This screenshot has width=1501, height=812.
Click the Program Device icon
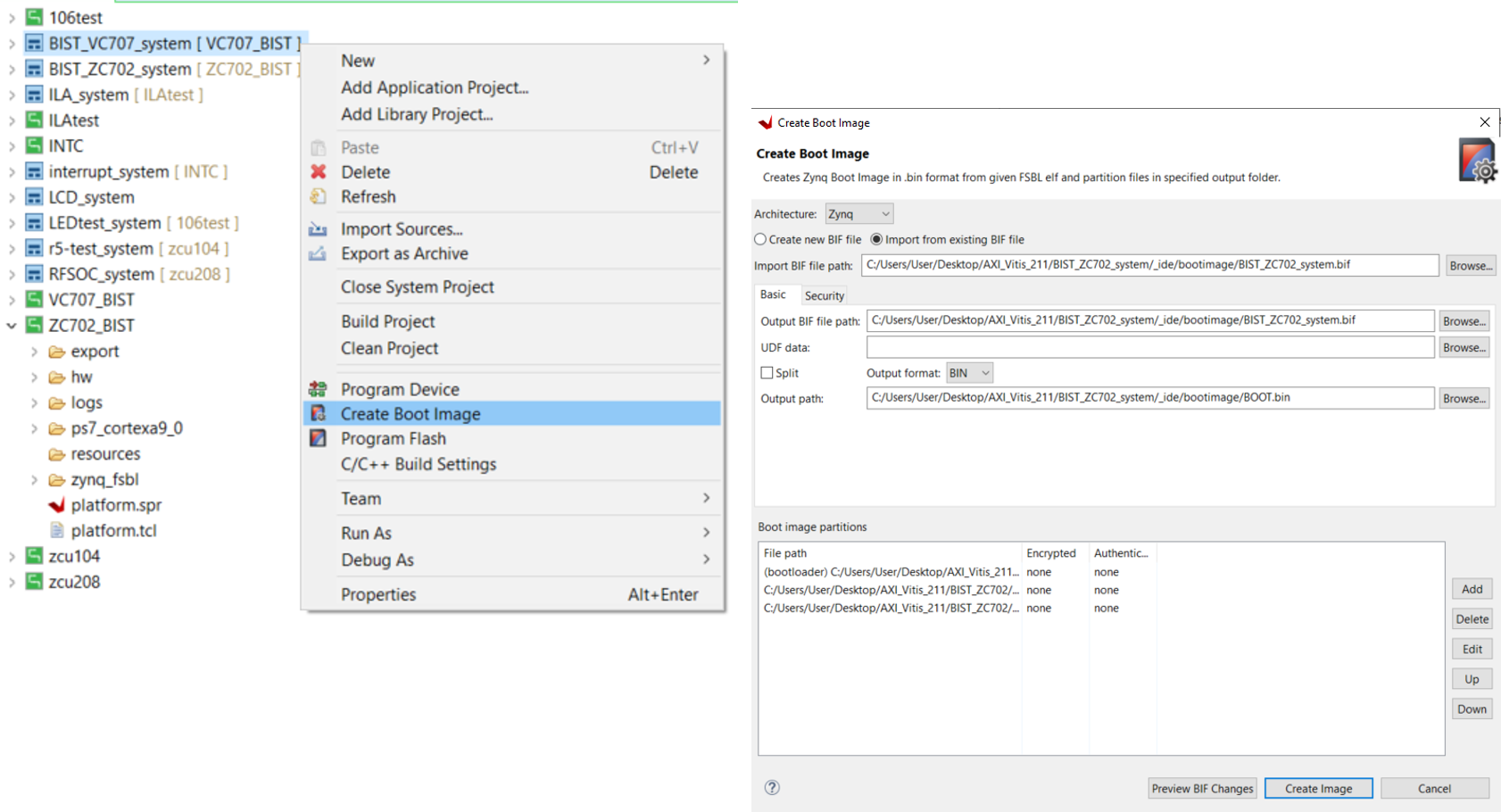pyautogui.click(x=318, y=389)
